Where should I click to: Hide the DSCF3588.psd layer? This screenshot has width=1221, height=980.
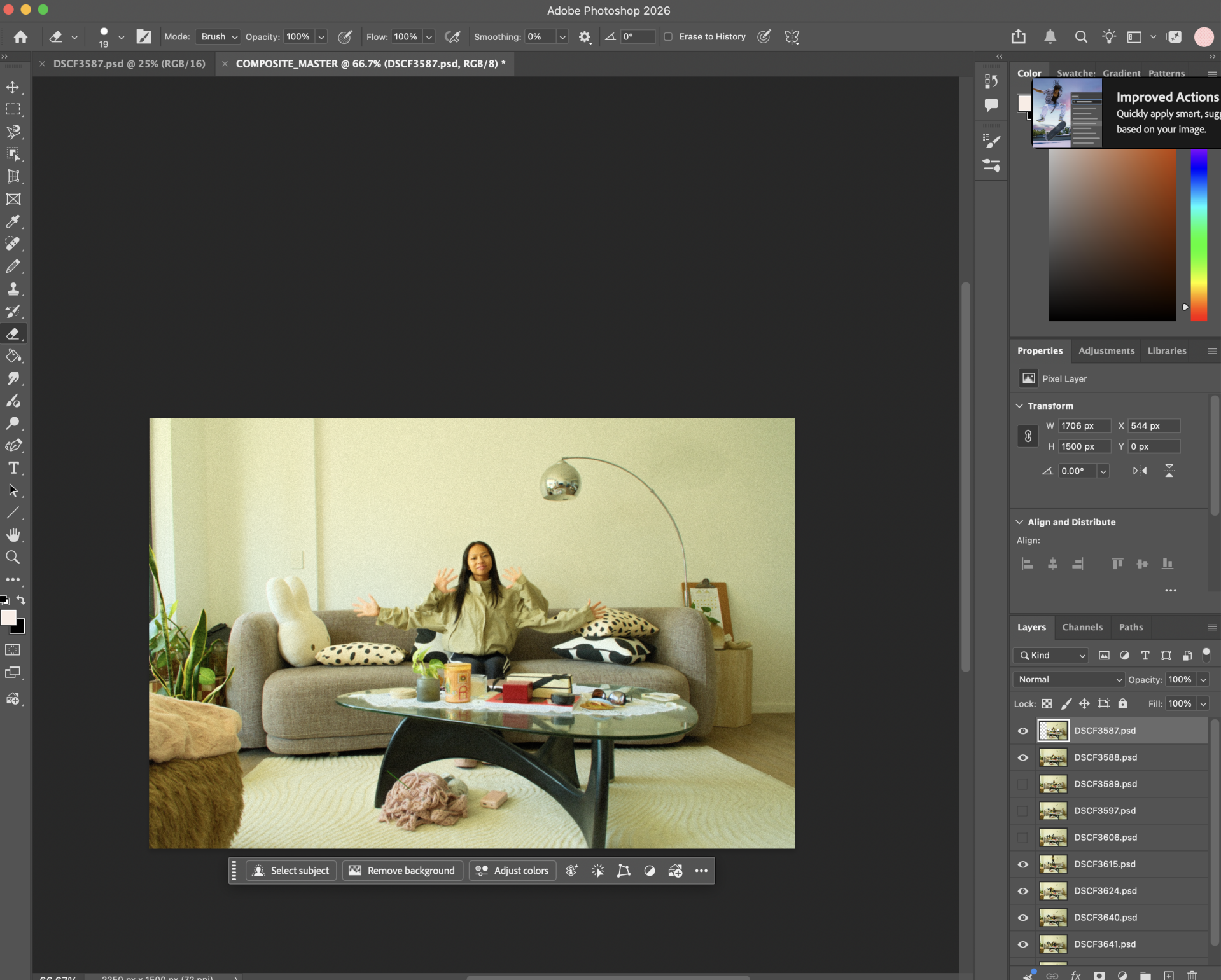(x=1022, y=757)
